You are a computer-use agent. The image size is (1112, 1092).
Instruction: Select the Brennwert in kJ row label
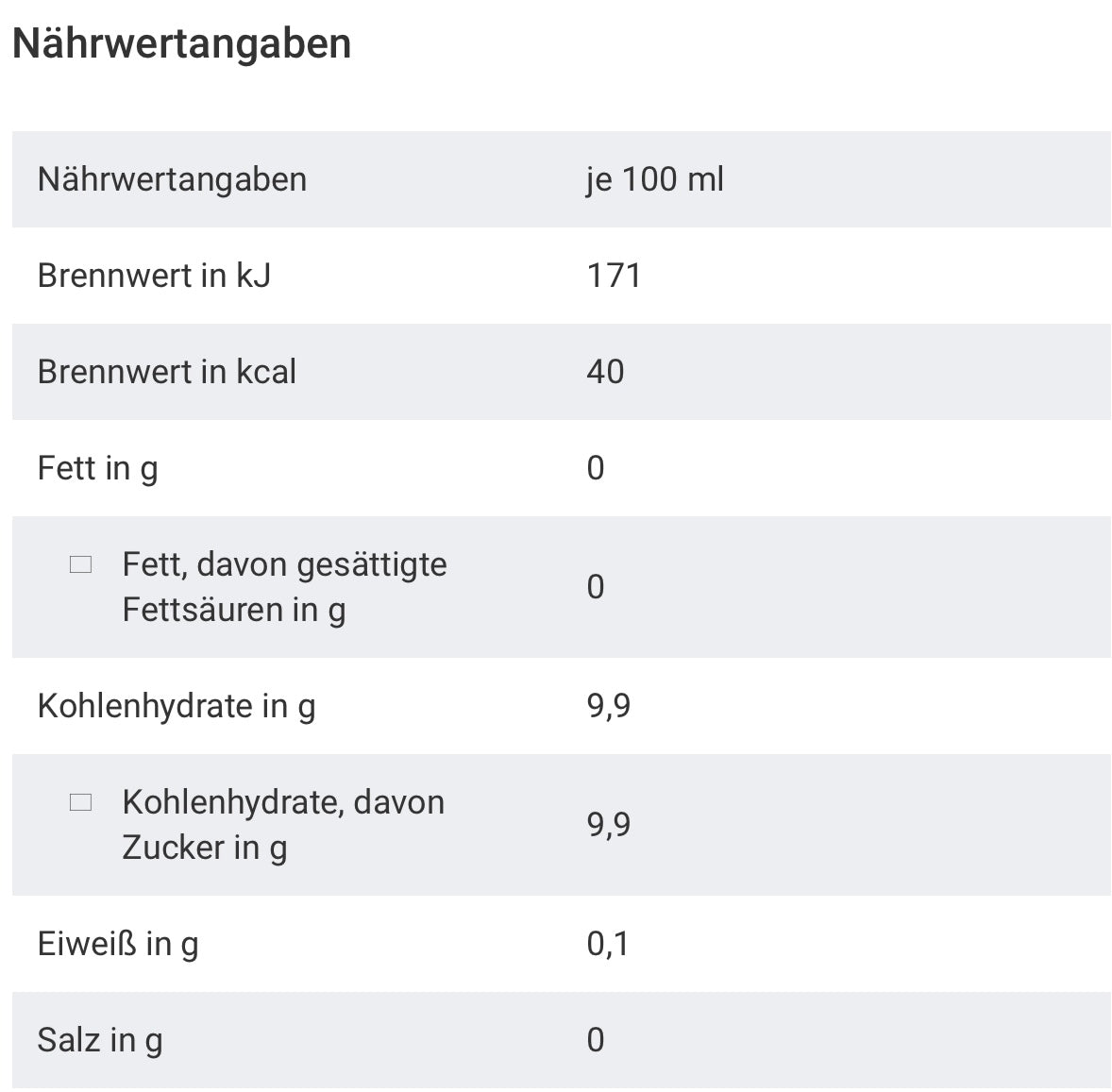pyautogui.click(x=154, y=276)
